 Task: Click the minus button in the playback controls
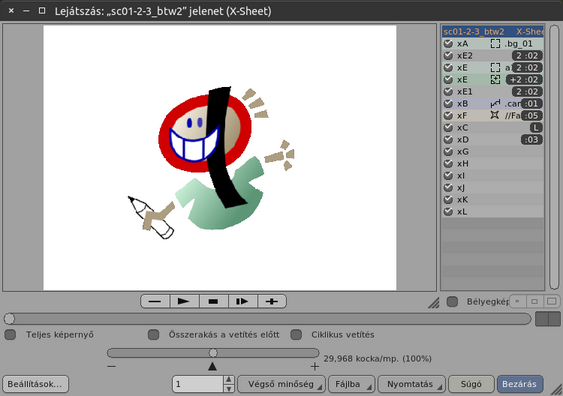[155, 301]
